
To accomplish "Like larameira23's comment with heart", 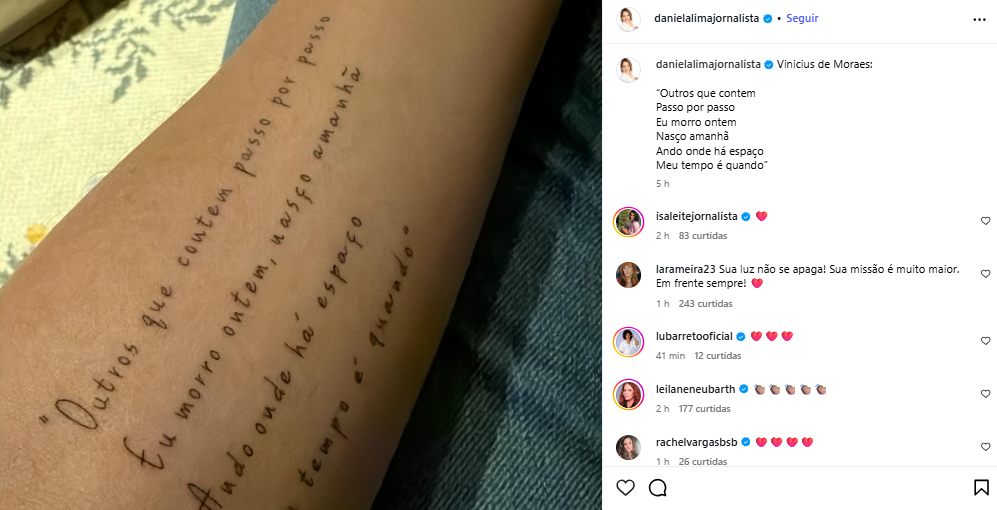I will coord(986,274).
